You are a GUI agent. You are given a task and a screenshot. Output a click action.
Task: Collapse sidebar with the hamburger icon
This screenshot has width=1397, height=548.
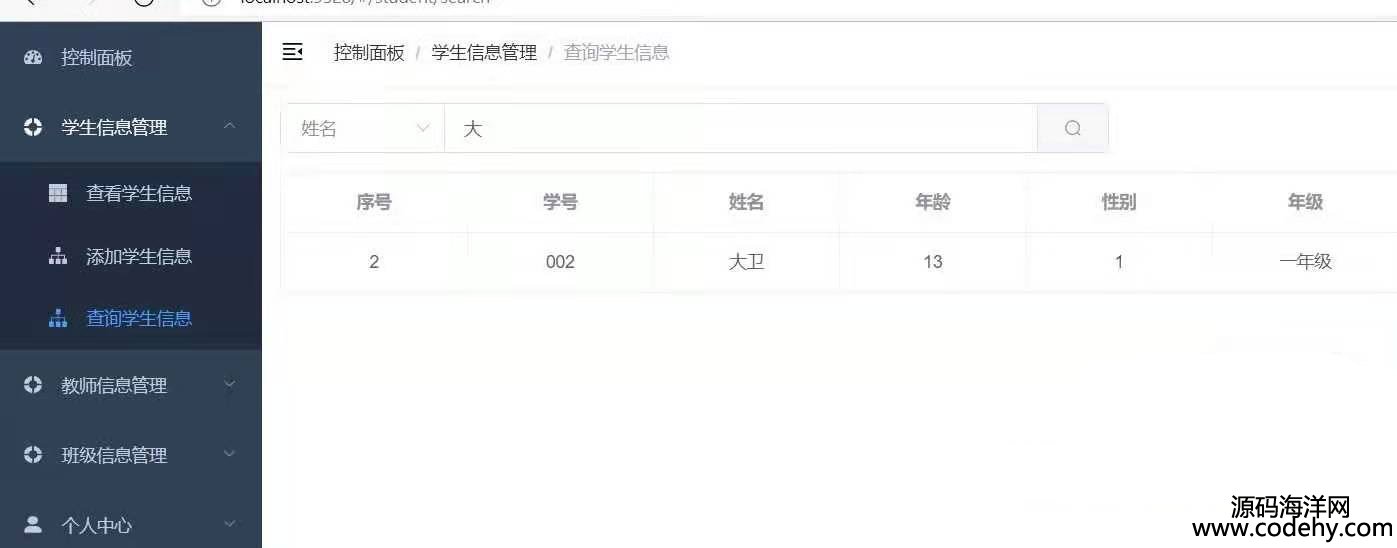point(292,52)
